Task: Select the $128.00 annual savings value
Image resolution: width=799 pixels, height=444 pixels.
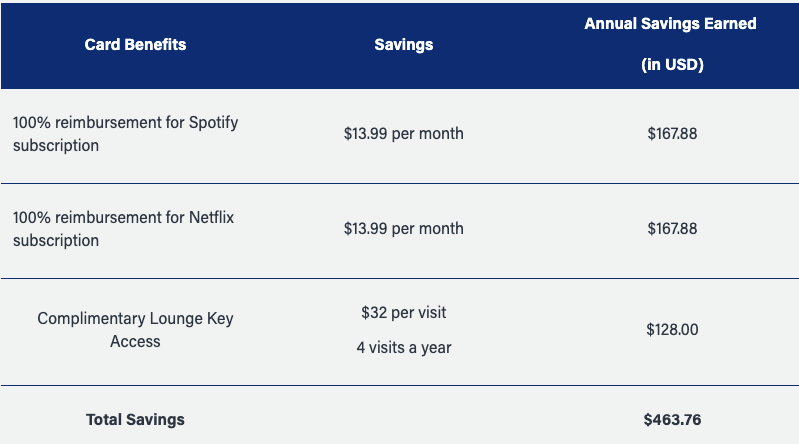Action: coord(672,330)
